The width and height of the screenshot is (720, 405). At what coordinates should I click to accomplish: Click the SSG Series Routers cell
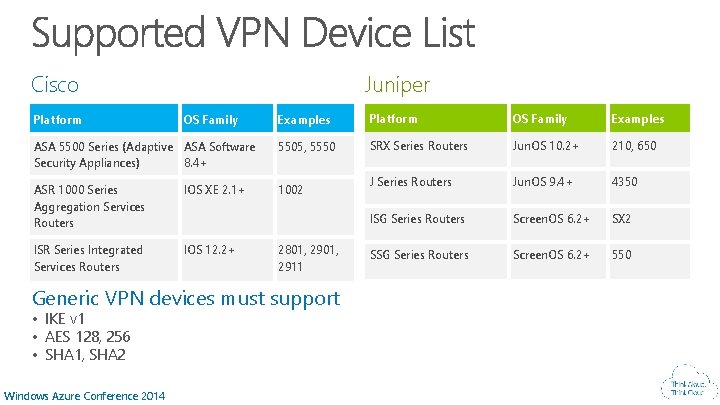(x=418, y=255)
